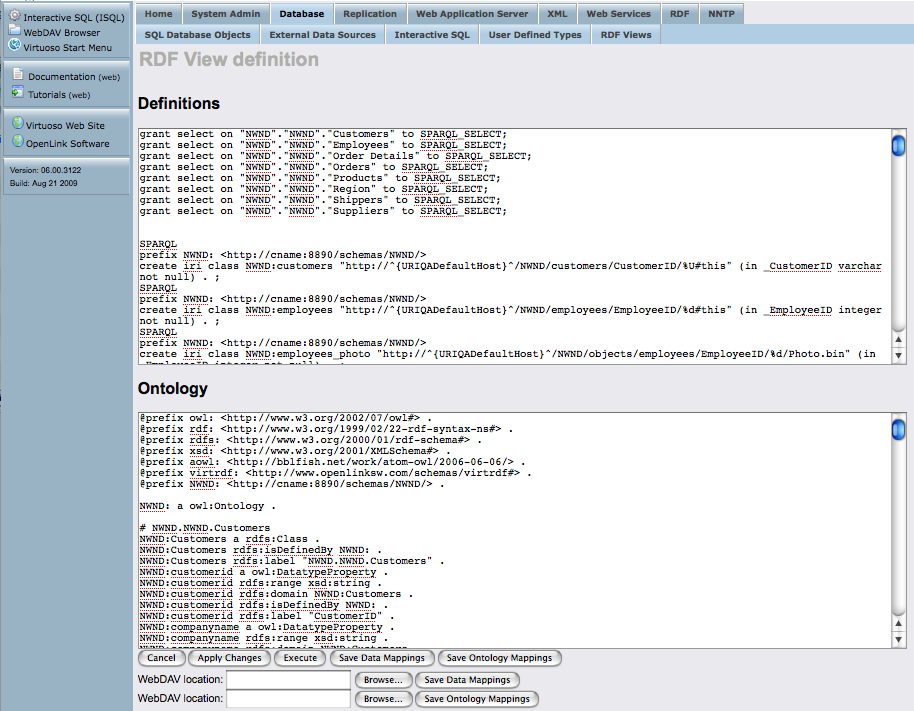
Task: Click the OpenLink Software globe icon
Action: tap(18, 143)
